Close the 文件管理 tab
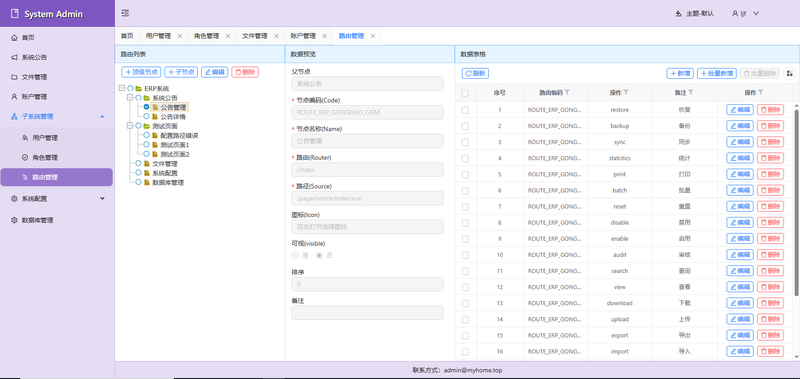This screenshot has height=379, width=800. coord(276,36)
